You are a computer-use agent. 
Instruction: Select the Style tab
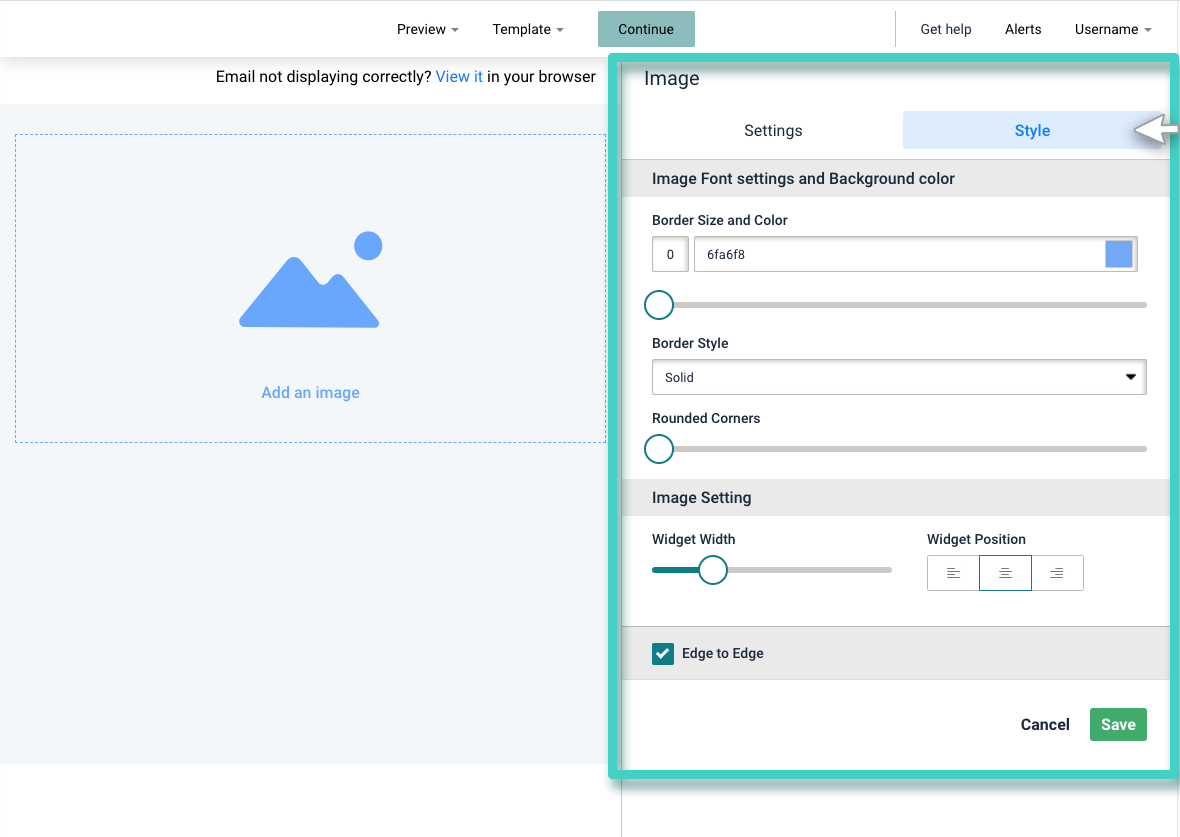point(1032,130)
